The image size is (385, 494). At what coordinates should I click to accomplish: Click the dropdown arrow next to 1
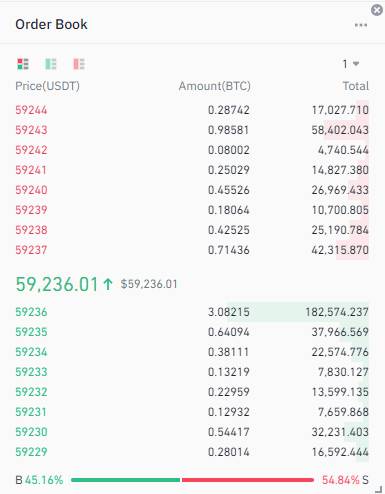(x=356, y=64)
